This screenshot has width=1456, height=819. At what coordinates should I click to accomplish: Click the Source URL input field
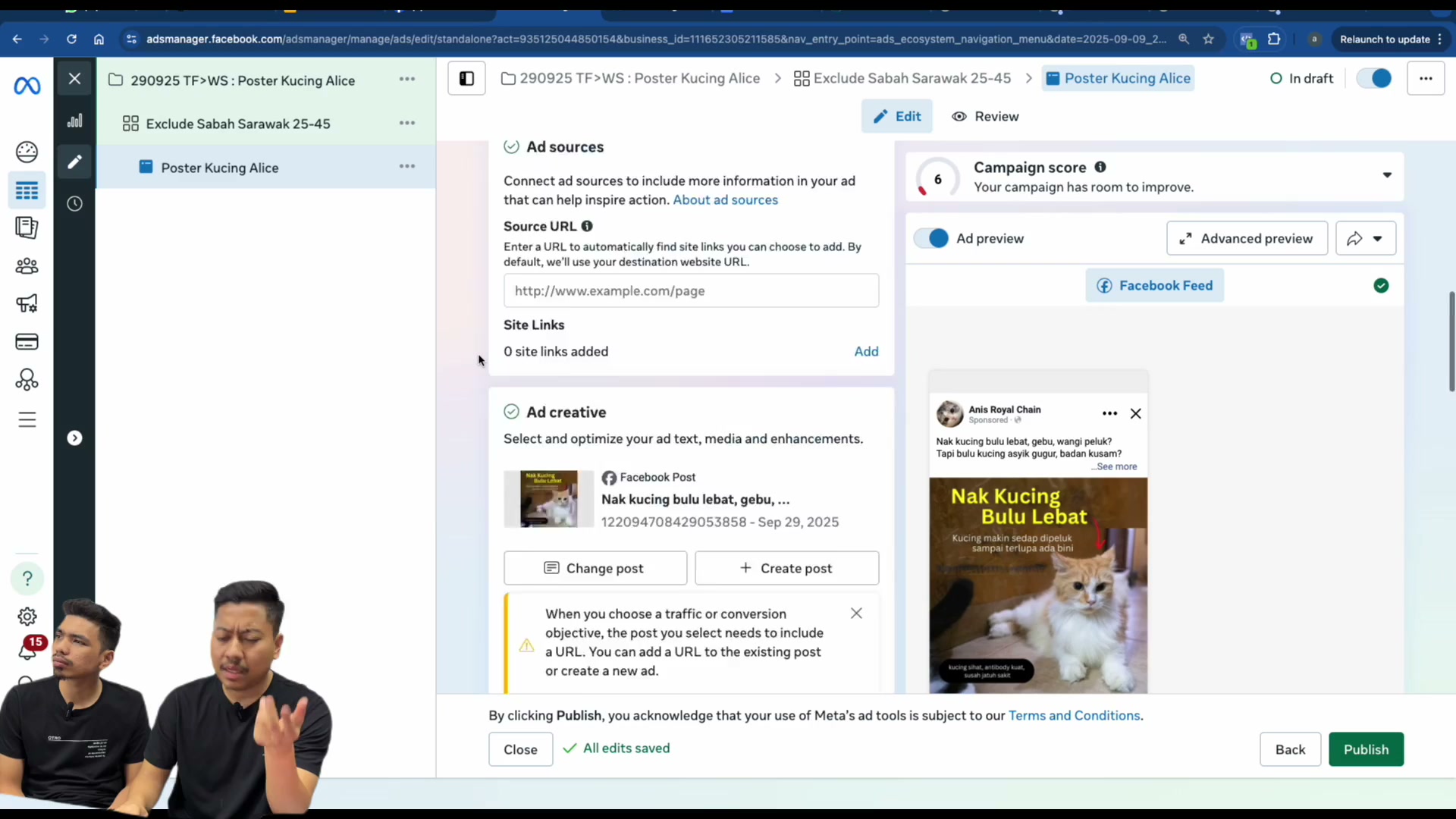point(691,290)
